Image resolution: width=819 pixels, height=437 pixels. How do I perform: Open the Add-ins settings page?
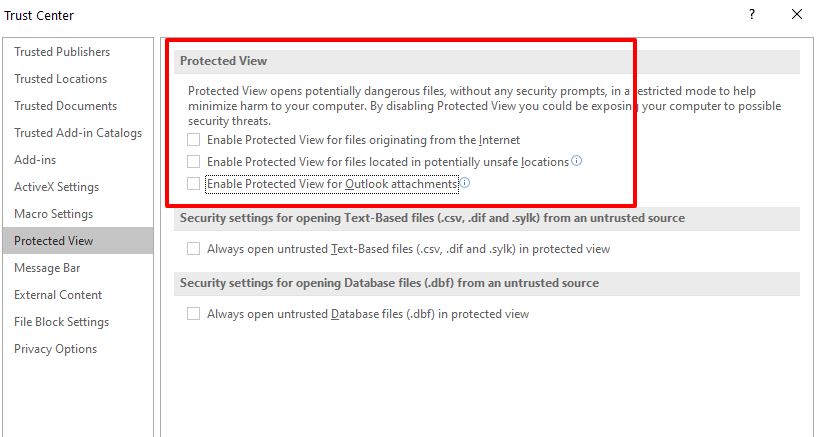point(36,160)
